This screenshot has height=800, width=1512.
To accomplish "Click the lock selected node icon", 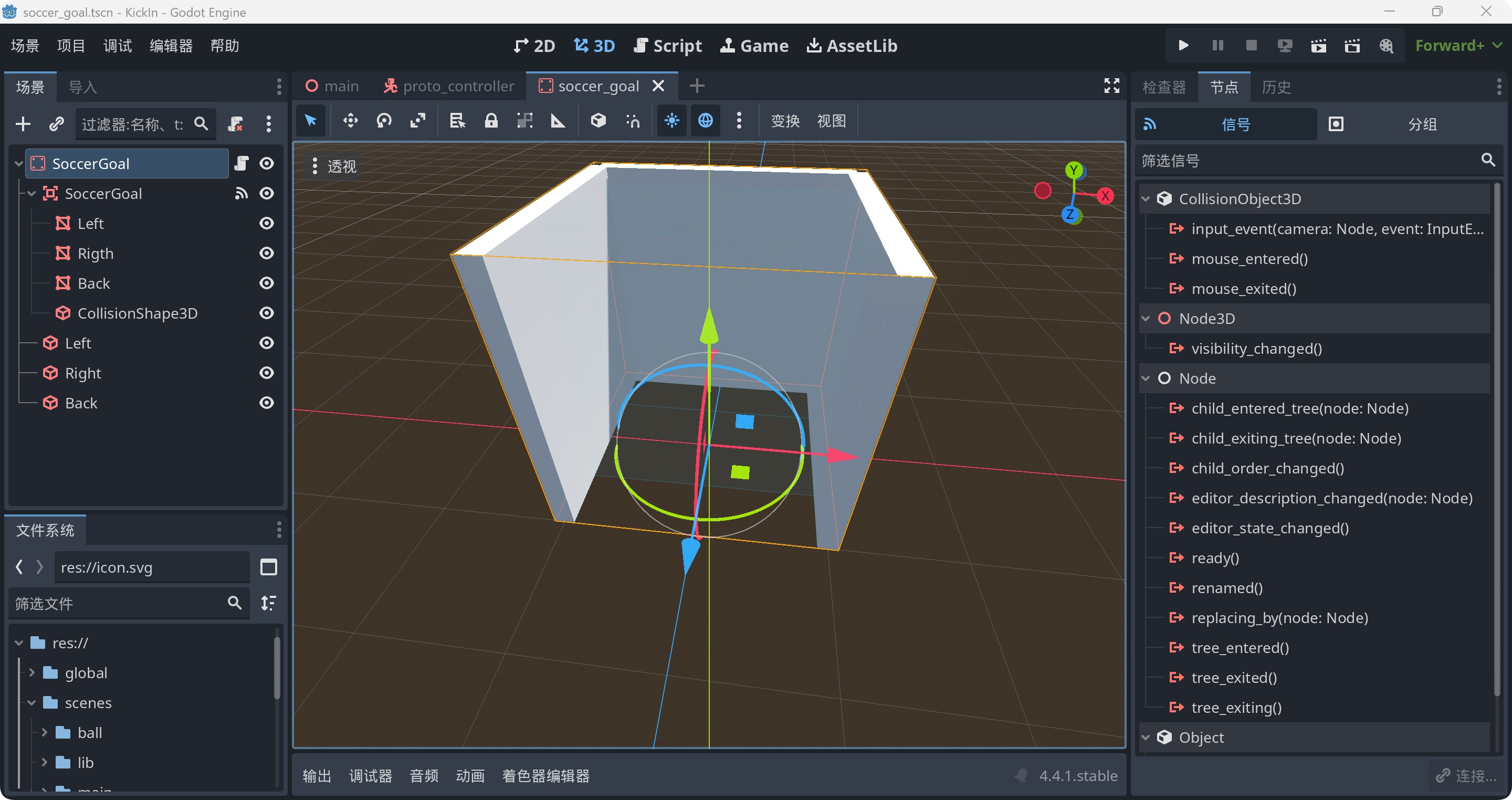I will pos(491,121).
